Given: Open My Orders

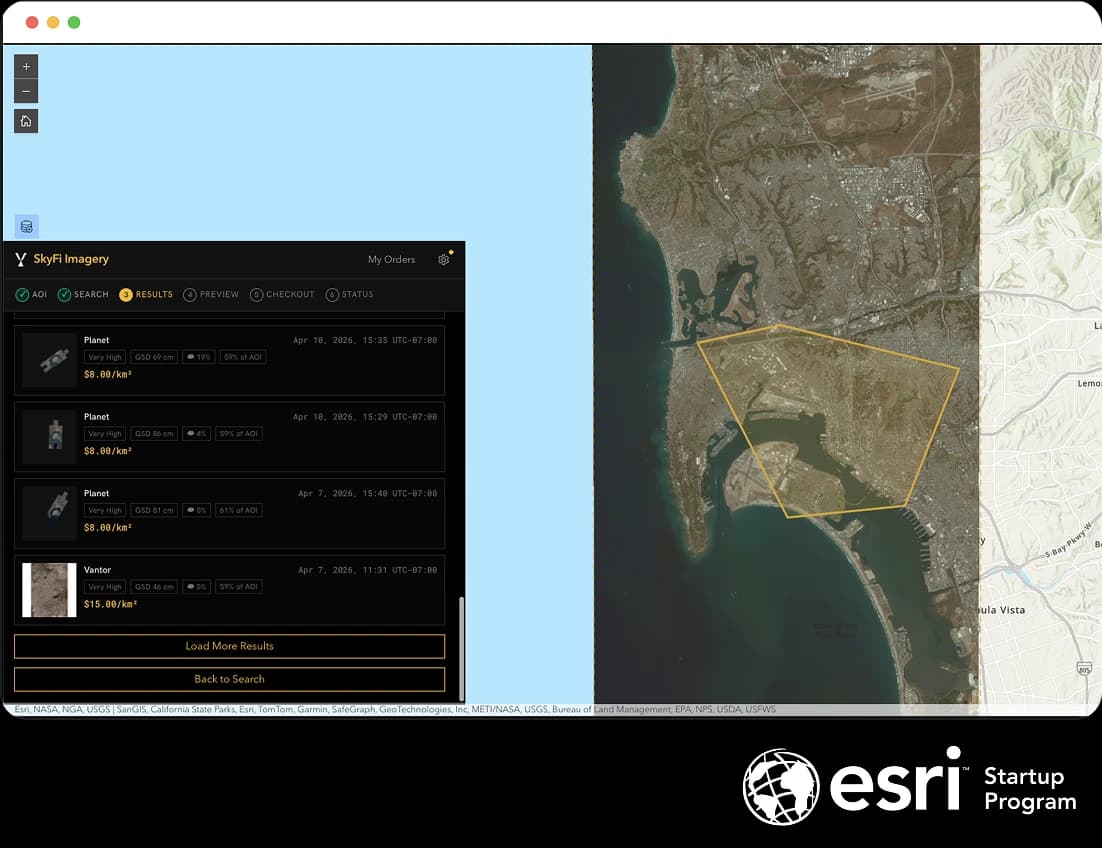Looking at the screenshot, I should [x=391, y=259].
